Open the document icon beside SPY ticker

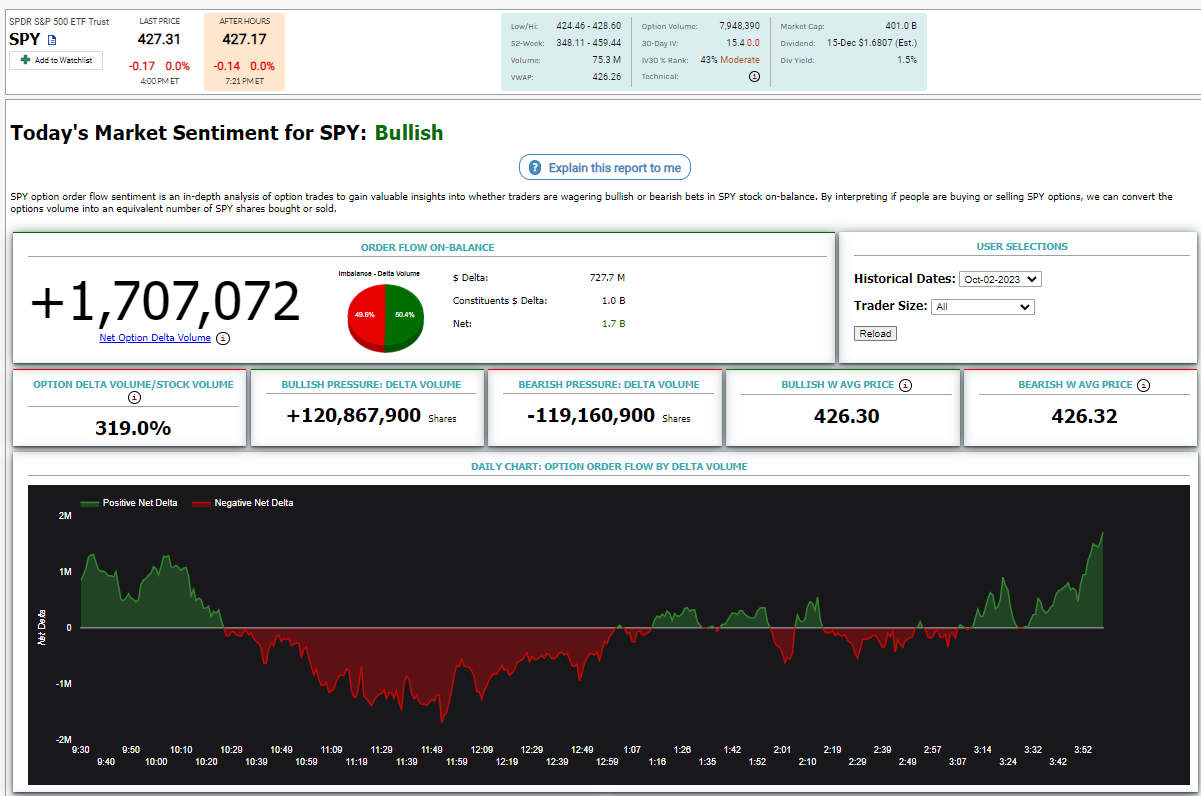[x=53, y=40]
